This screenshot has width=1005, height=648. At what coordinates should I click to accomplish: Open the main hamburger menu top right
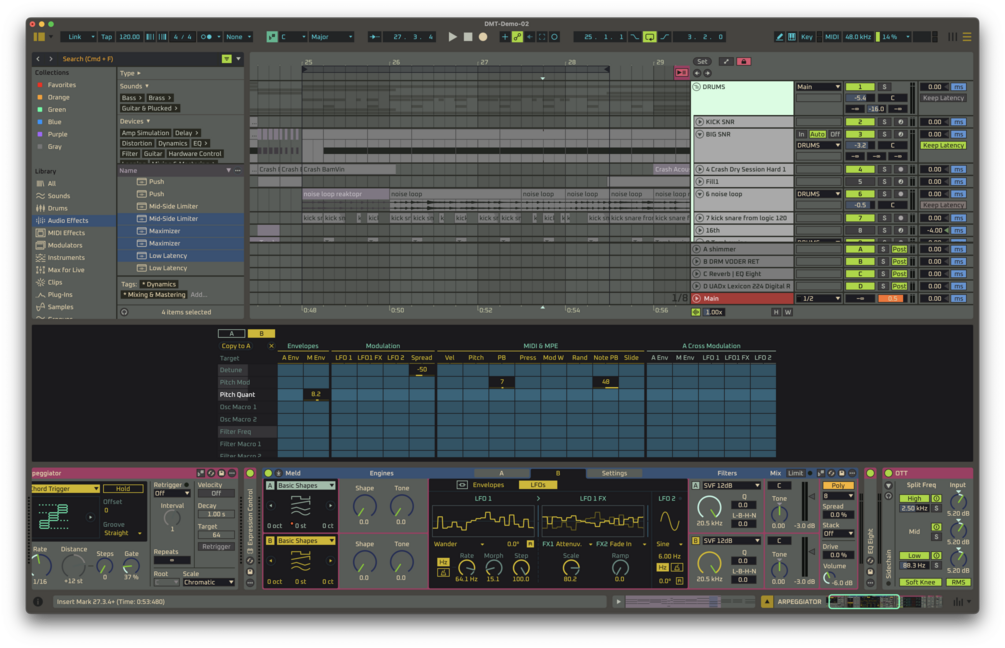point(967,37)
